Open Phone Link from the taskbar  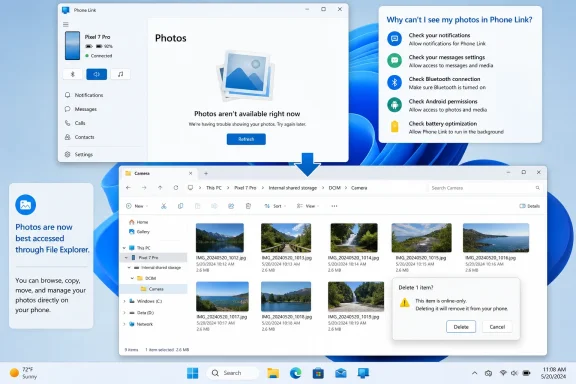coord(363,373)
